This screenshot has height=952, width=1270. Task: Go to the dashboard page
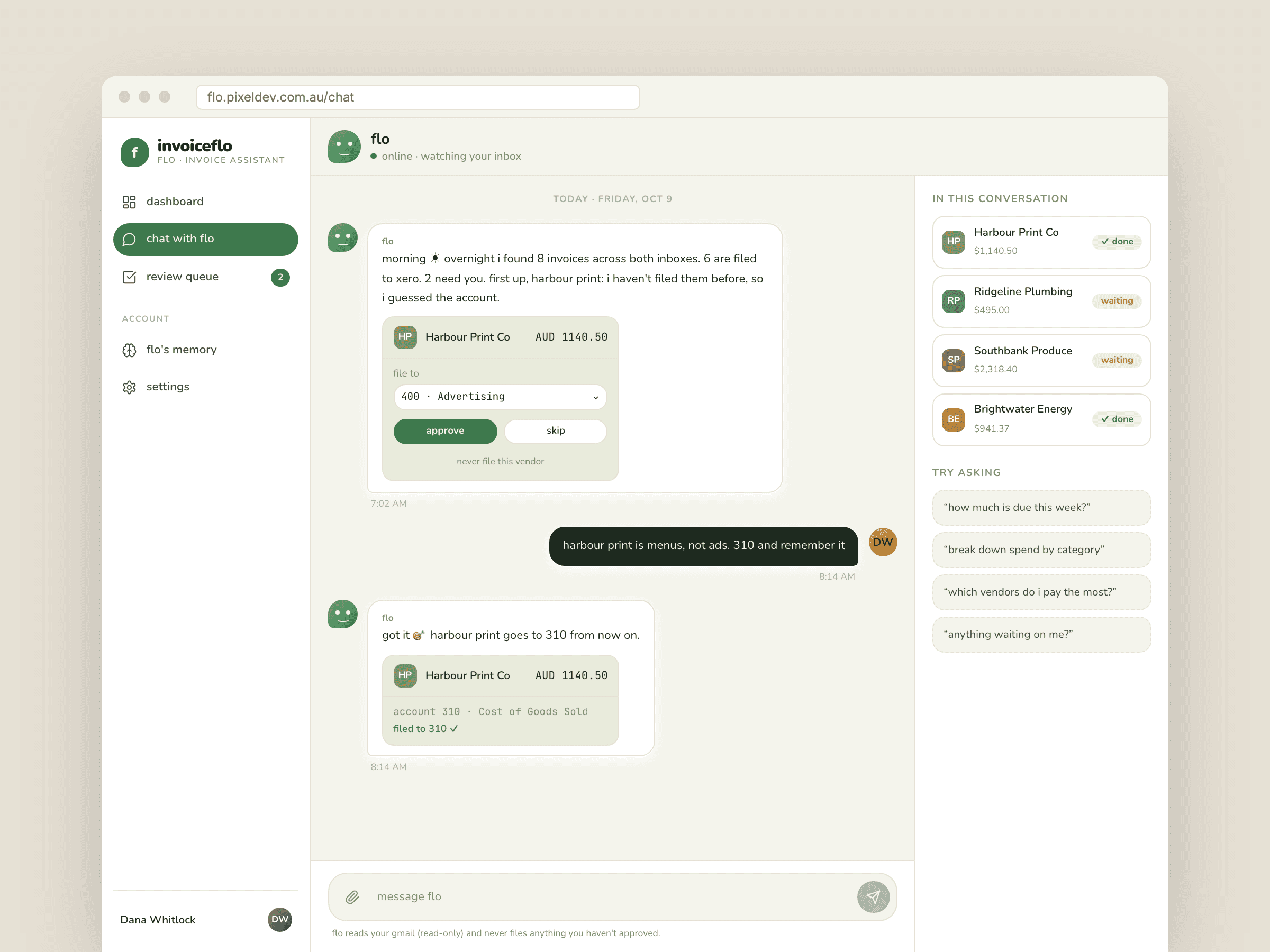205,202
